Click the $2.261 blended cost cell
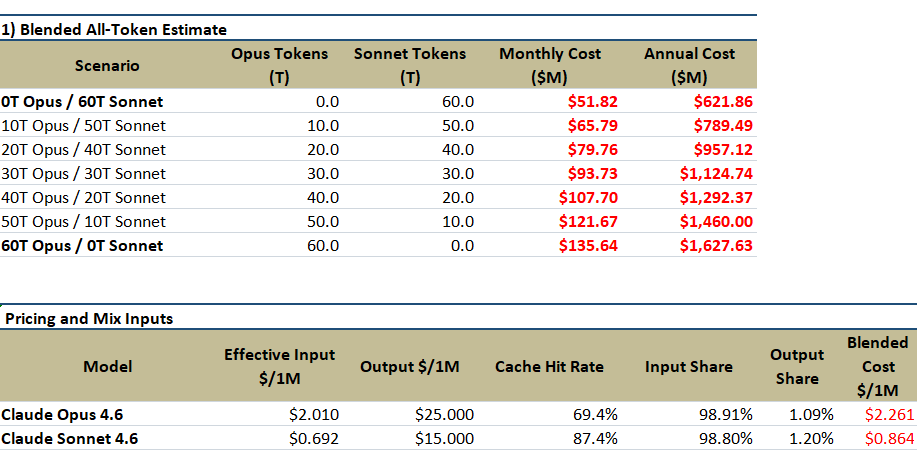 pos(890,414)
